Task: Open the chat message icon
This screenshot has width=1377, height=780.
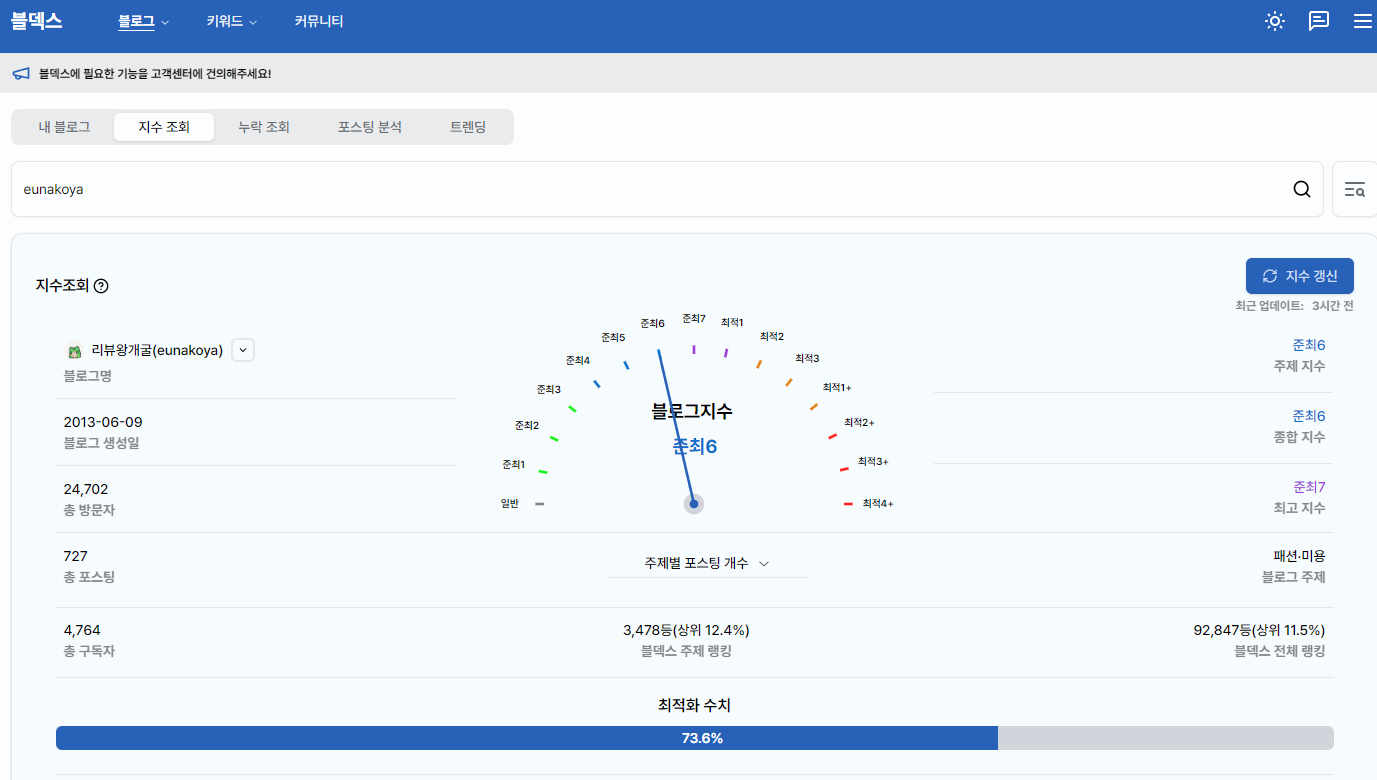Action: point(1319,21)
